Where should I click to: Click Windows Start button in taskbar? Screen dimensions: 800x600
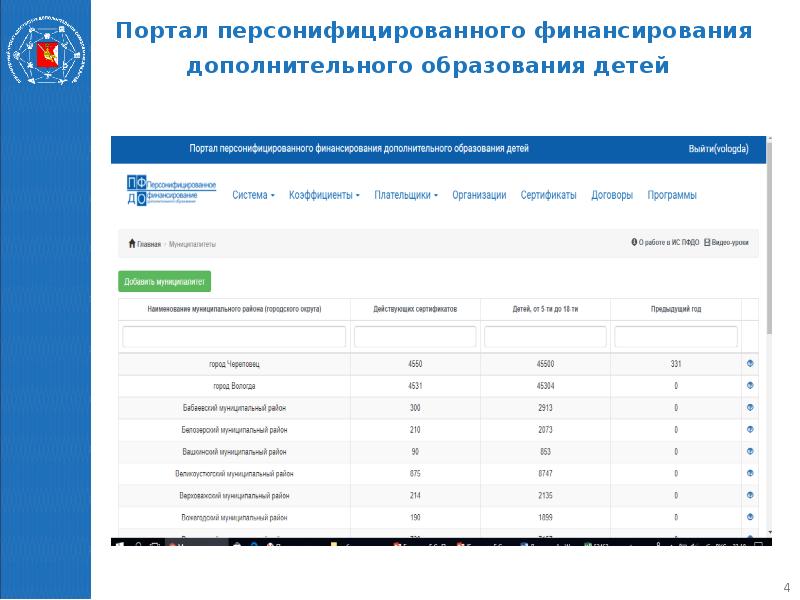[x=118, y=543]
